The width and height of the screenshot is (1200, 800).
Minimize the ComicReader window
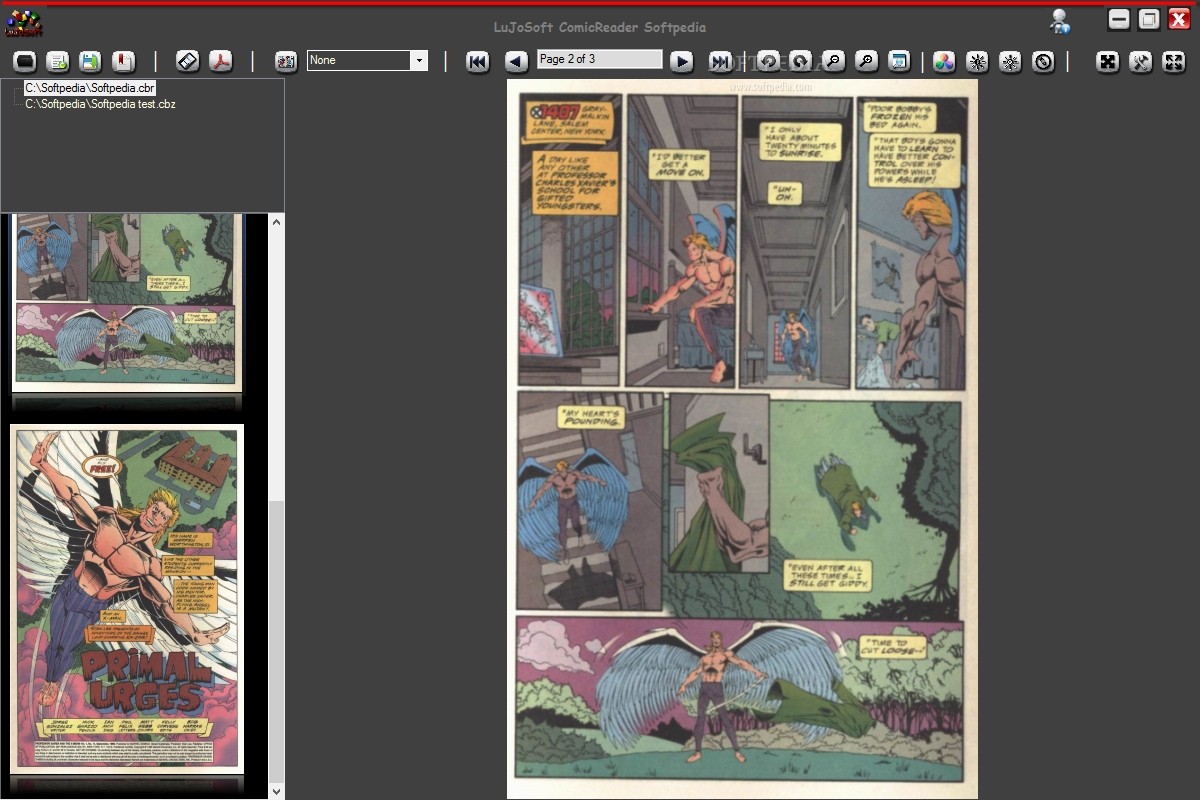pyautogui.click(x=1119, y=19)
